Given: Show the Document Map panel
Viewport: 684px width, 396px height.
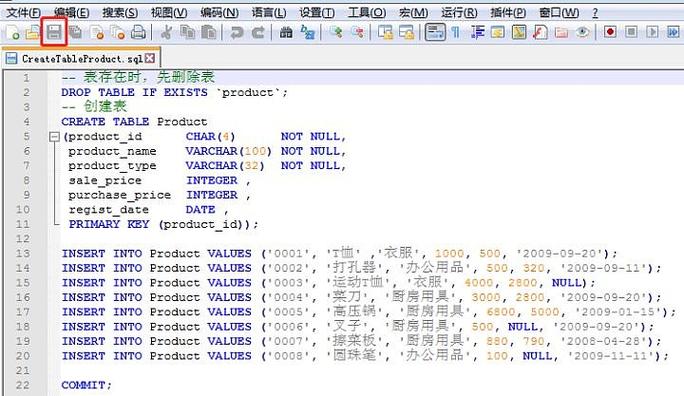Looking at the screenshot, I should click(519, 32).
